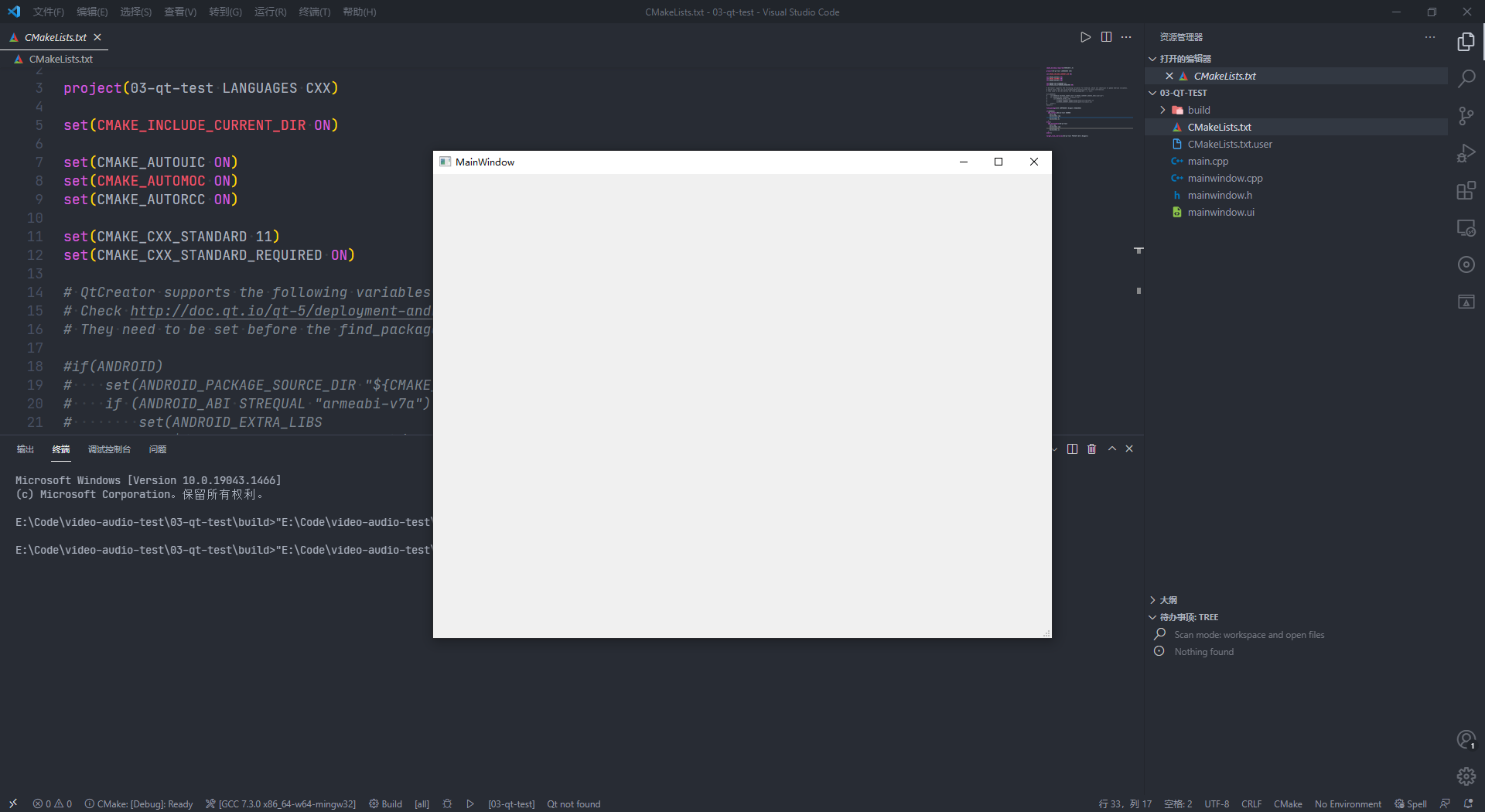This screenshot has height=812, width=1485.
Task: Kill the terminal with the trash icon
Action: coord(1091,449)
